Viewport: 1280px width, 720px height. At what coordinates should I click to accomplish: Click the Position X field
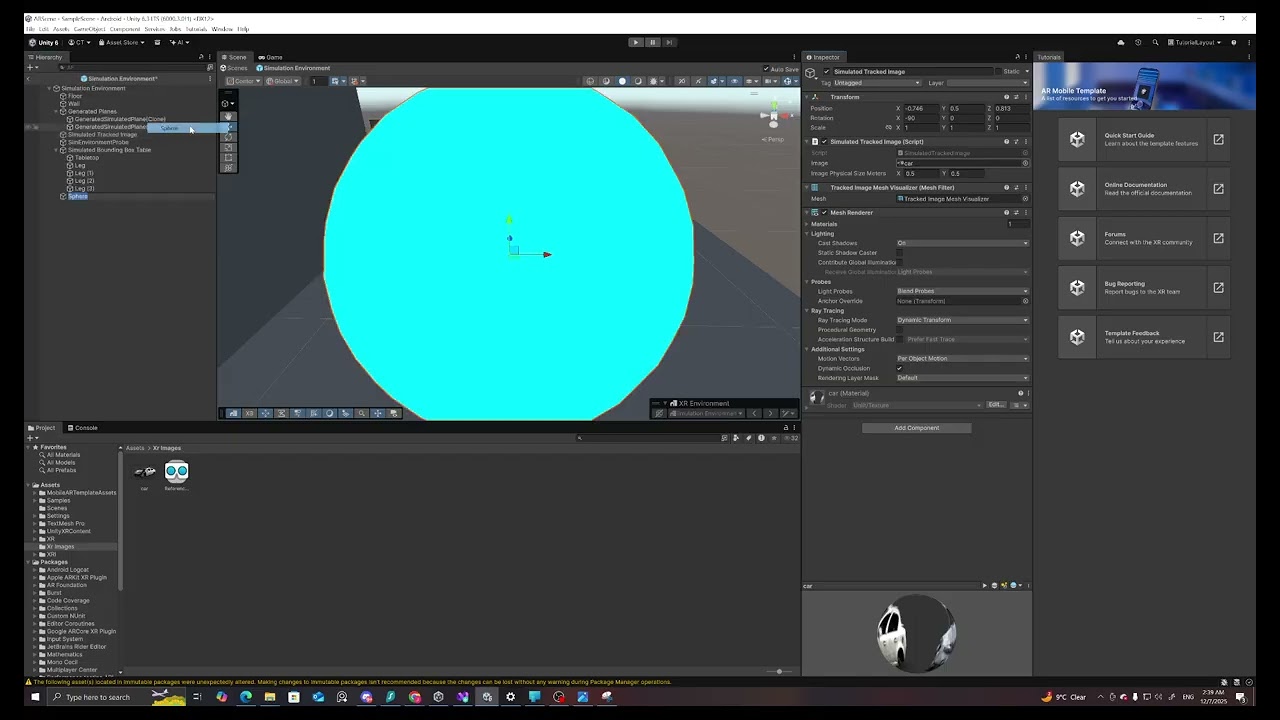pyautogui.click(x=920, y=108)
